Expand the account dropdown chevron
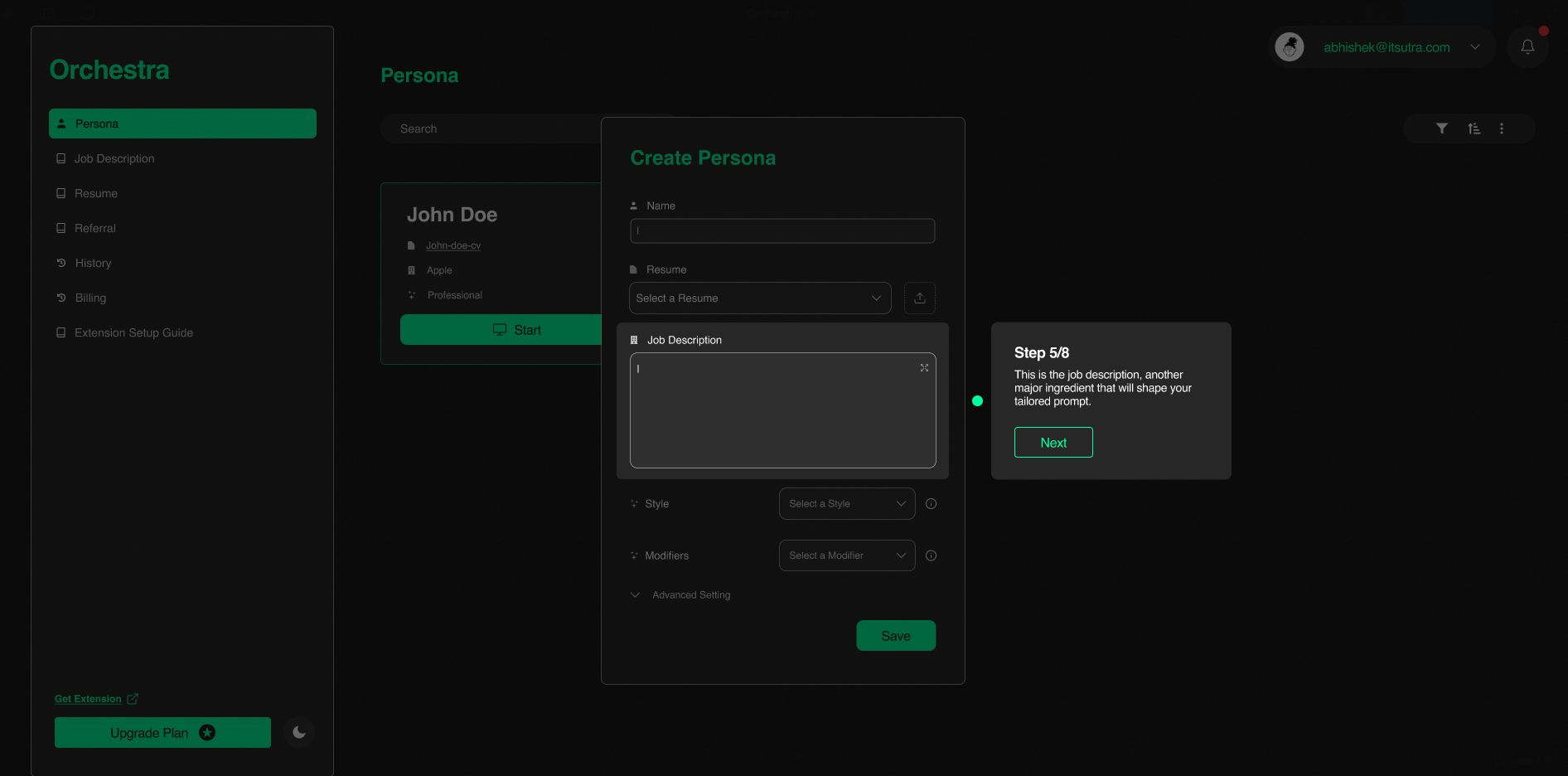 point(1475,47)
